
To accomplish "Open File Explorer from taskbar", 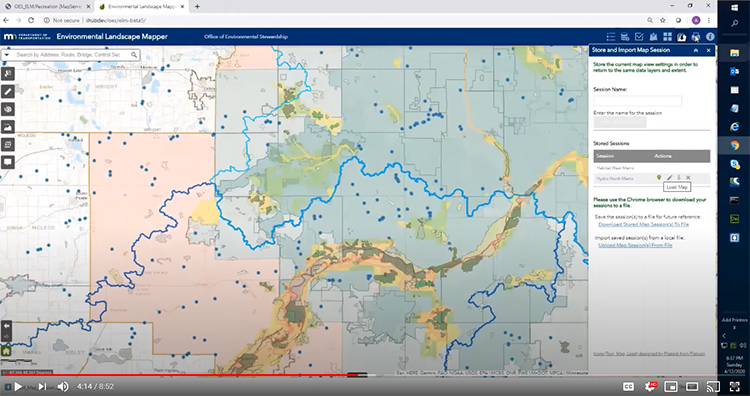I will click(x=734, y=53).
